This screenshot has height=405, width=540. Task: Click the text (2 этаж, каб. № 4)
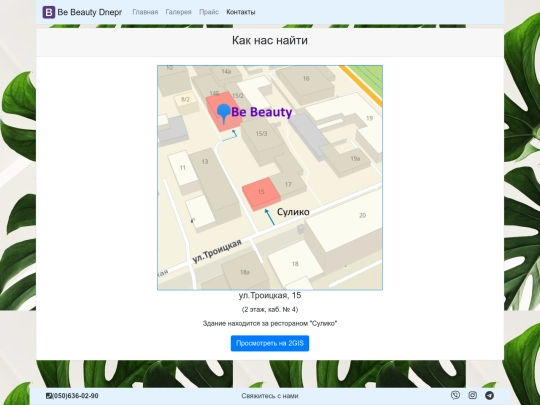[270, 309]
